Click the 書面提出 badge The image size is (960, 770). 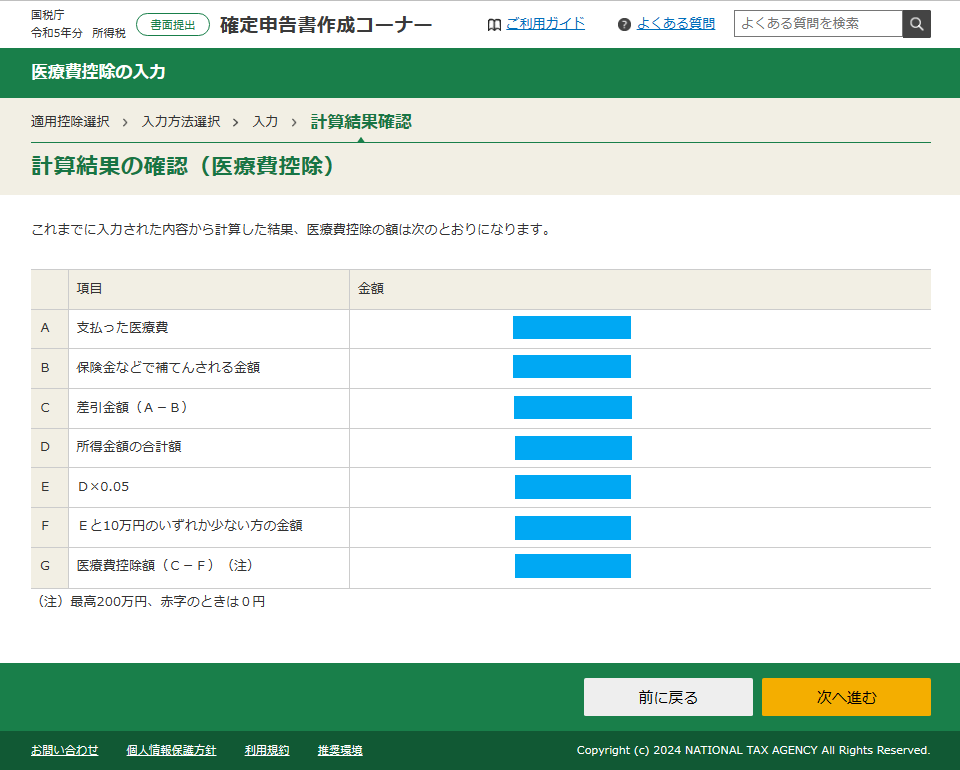[x=173, y=24]
